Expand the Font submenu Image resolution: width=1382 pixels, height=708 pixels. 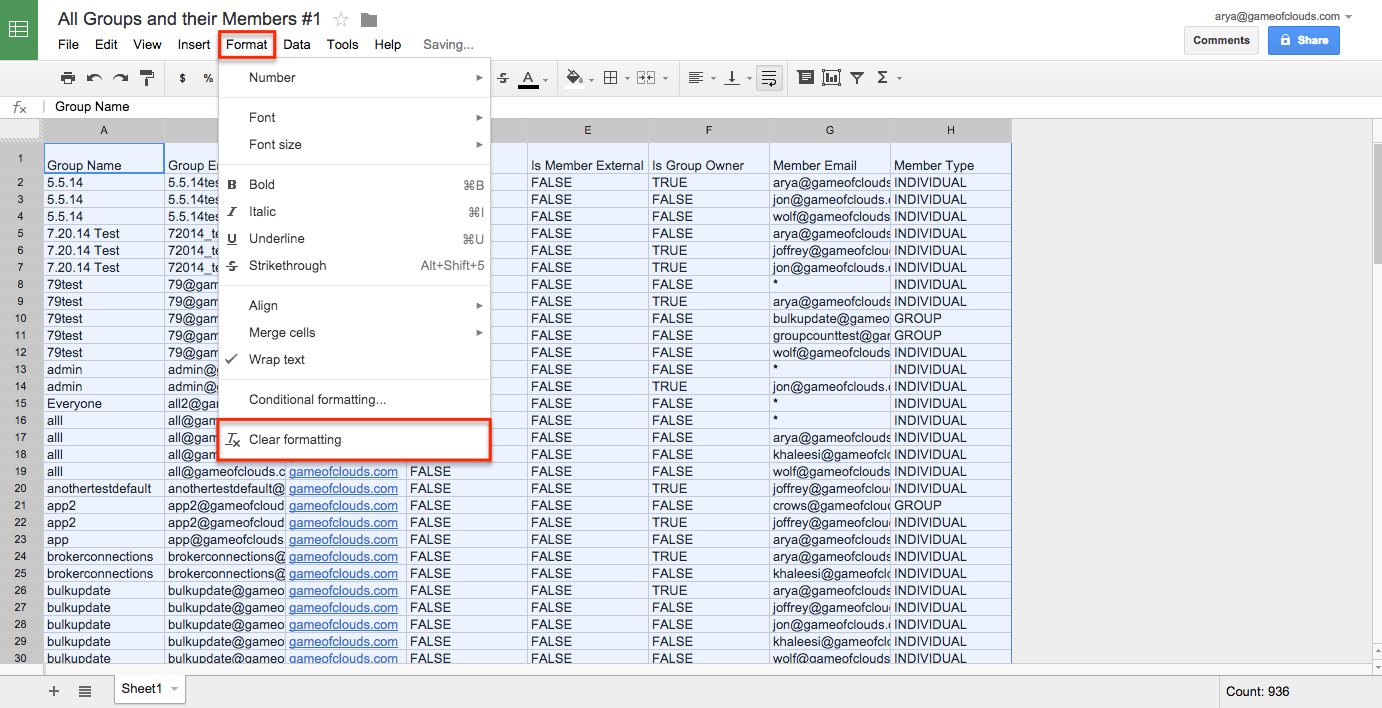[354, 118]
